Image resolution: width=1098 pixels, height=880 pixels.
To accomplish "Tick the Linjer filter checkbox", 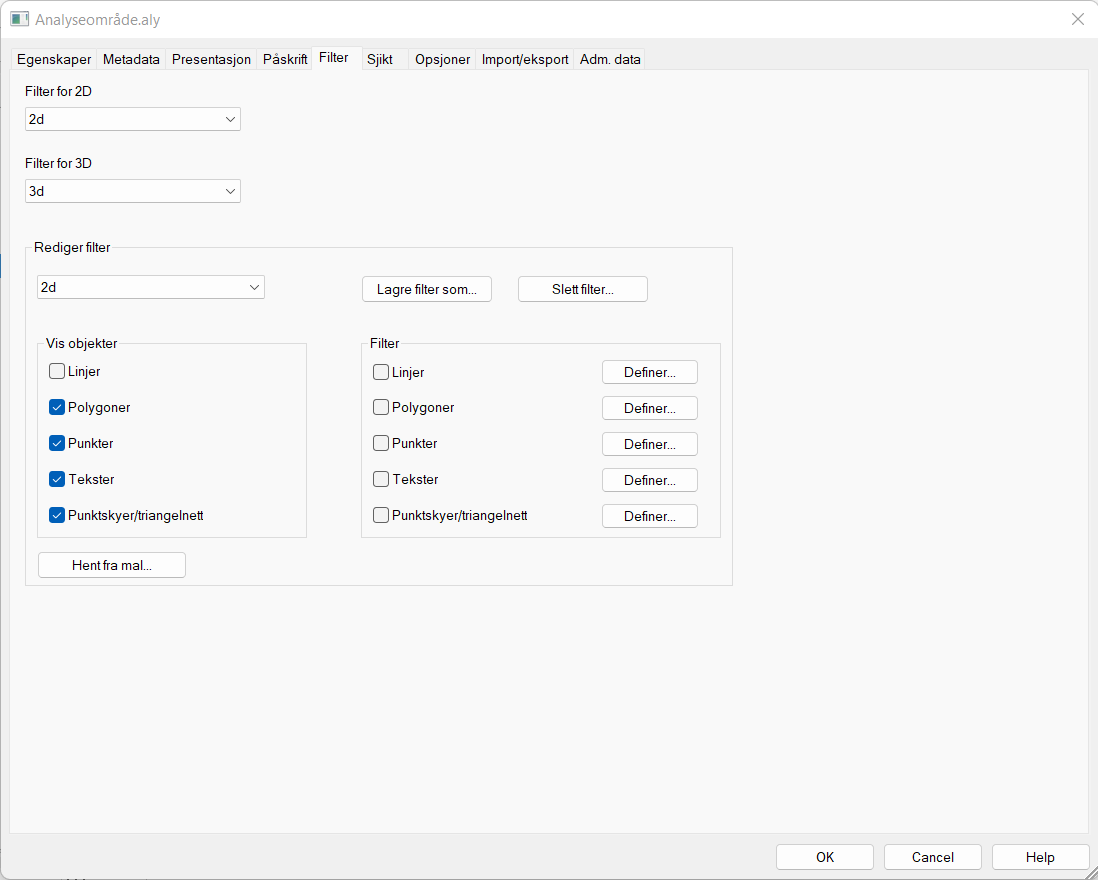I will pyautogui.click(x=381, y=372).
